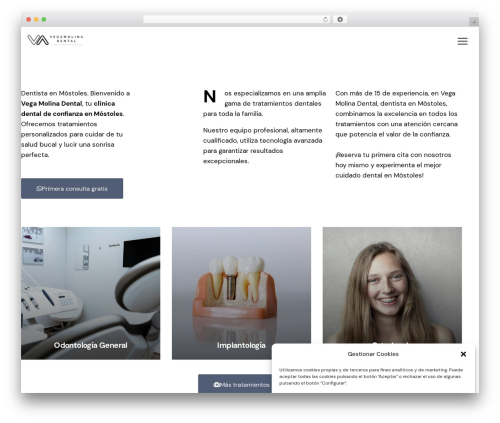Viewport: 500px width, 423px height.
Task: Click the browser reload icon
Action: tap(325, 20)
